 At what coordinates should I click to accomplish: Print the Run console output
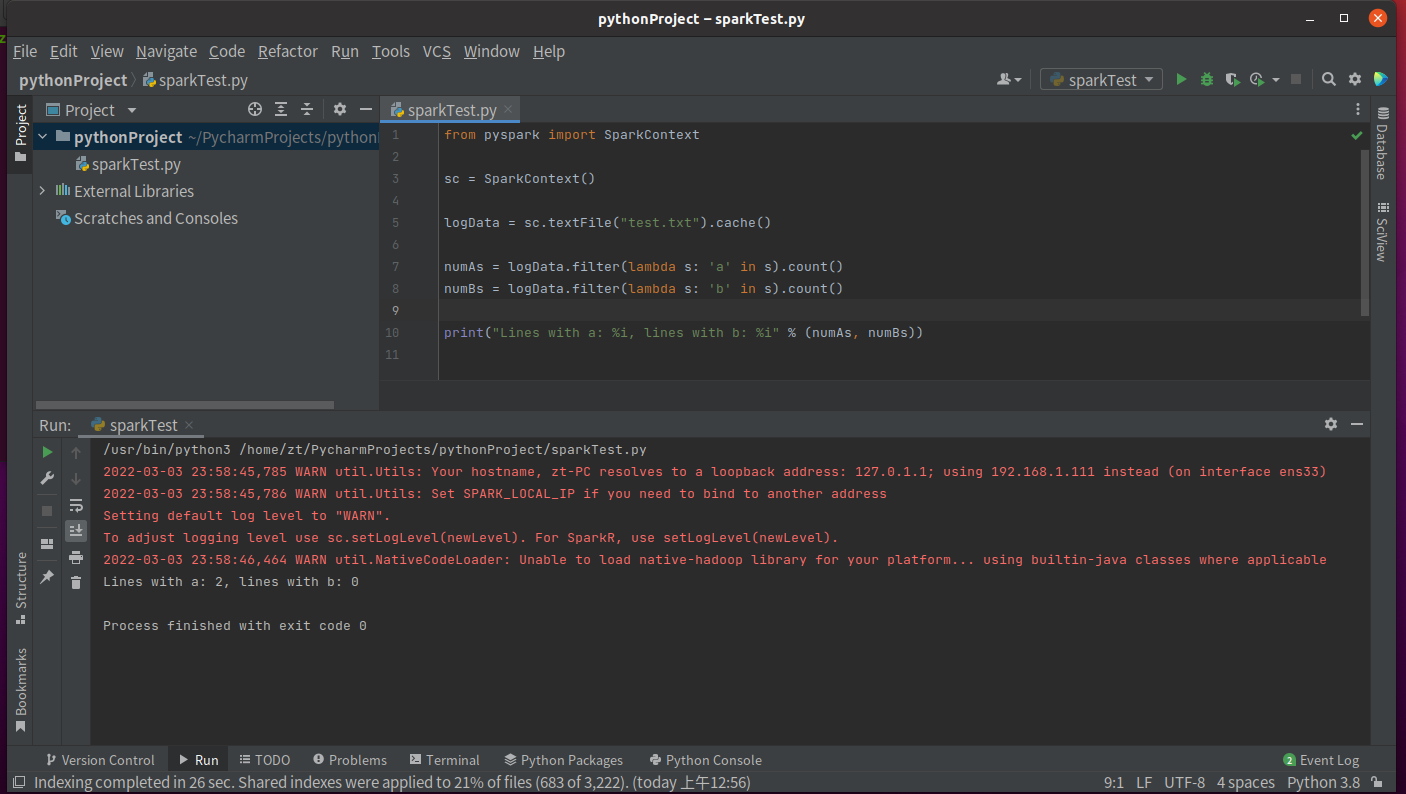tap(76, 557)
